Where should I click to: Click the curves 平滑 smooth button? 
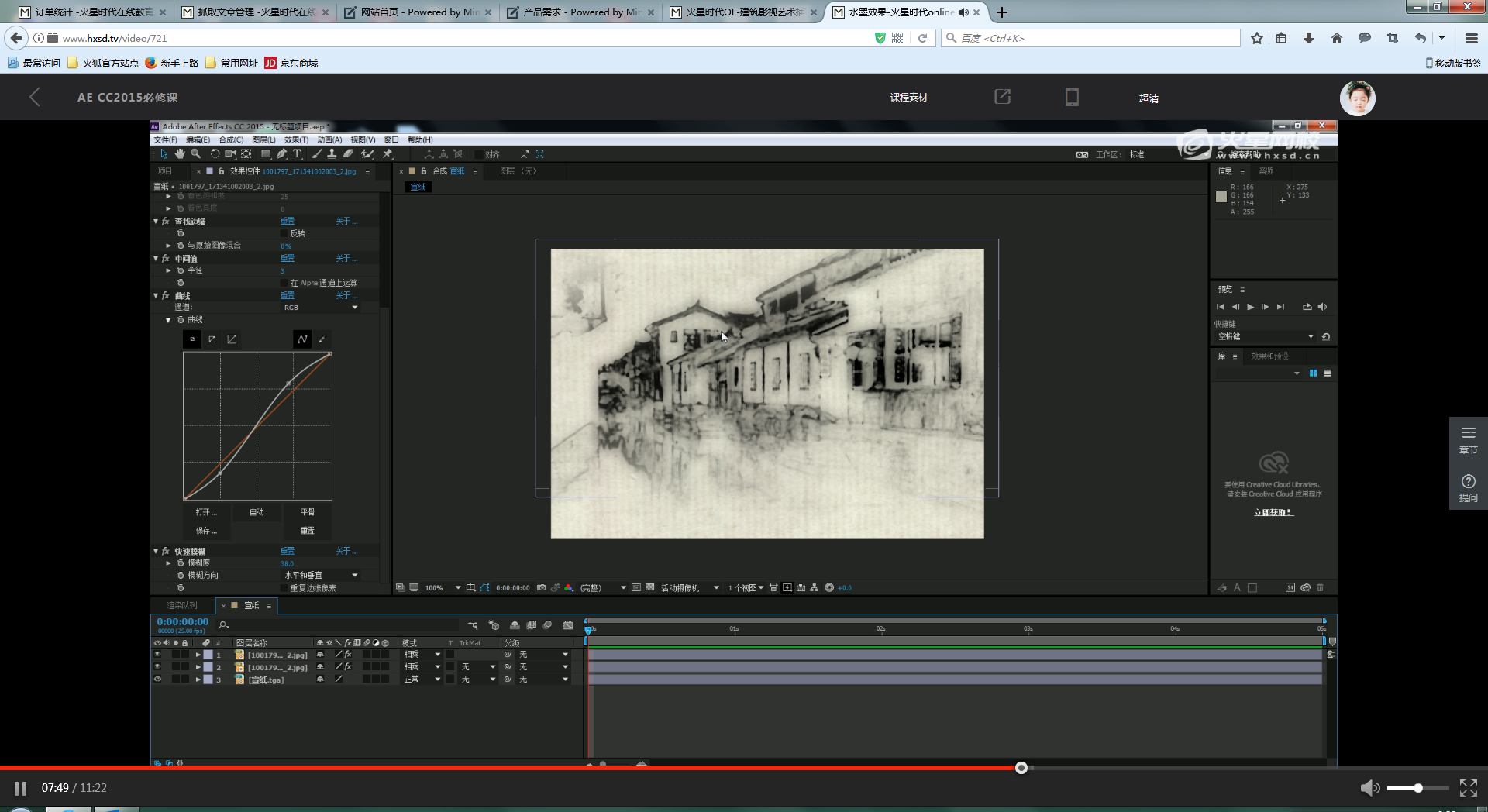tap(308, 512)
